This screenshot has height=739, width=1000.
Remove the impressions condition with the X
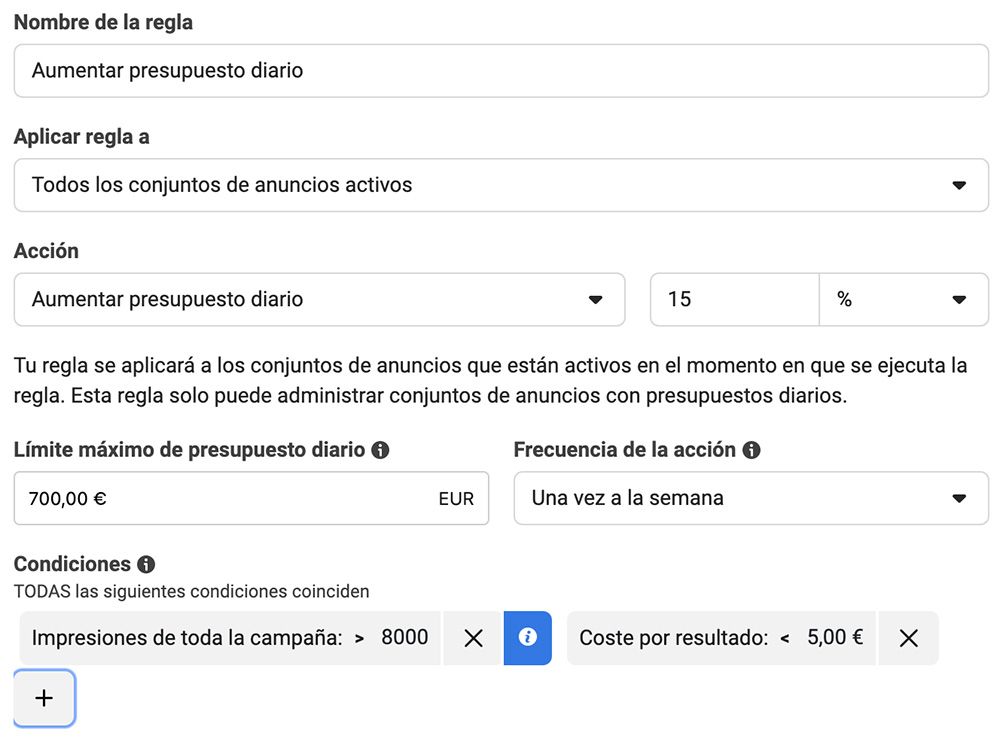(x=472, y=638)
